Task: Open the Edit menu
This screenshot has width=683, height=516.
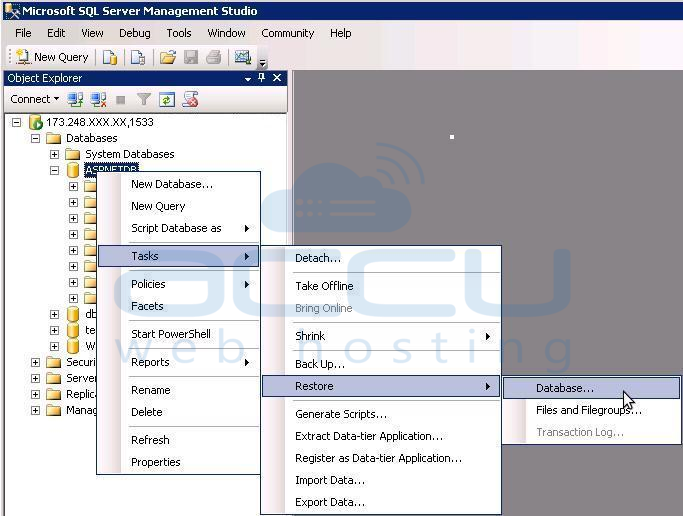Action: (x=56, y=33)
